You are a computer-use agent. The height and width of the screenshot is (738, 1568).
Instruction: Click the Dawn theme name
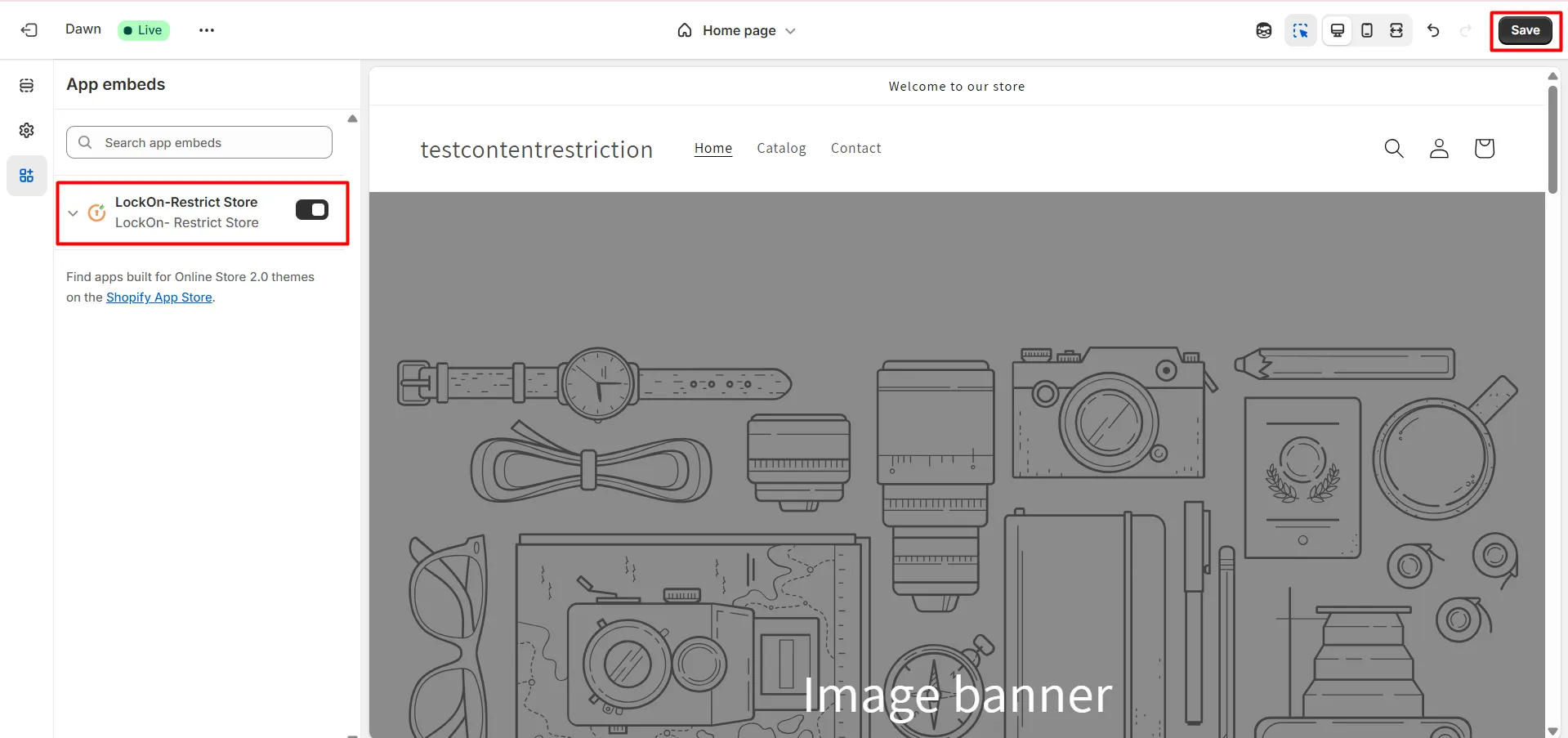(x=83, y=29)
